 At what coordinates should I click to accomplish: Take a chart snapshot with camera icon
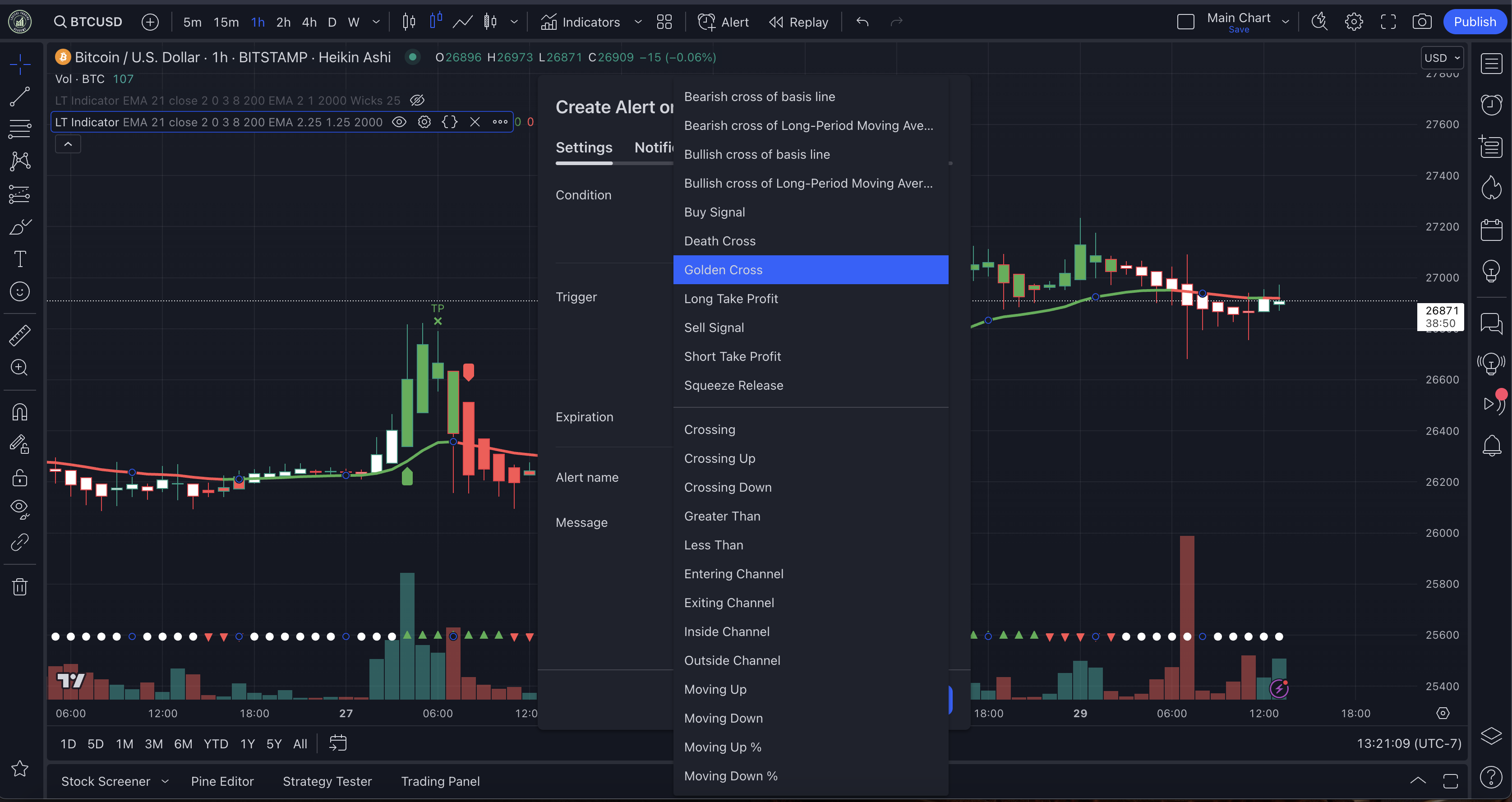1422,22
